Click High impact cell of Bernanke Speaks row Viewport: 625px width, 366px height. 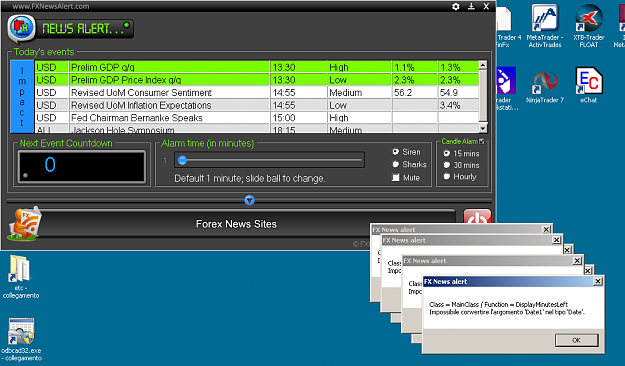pos(359,118)
